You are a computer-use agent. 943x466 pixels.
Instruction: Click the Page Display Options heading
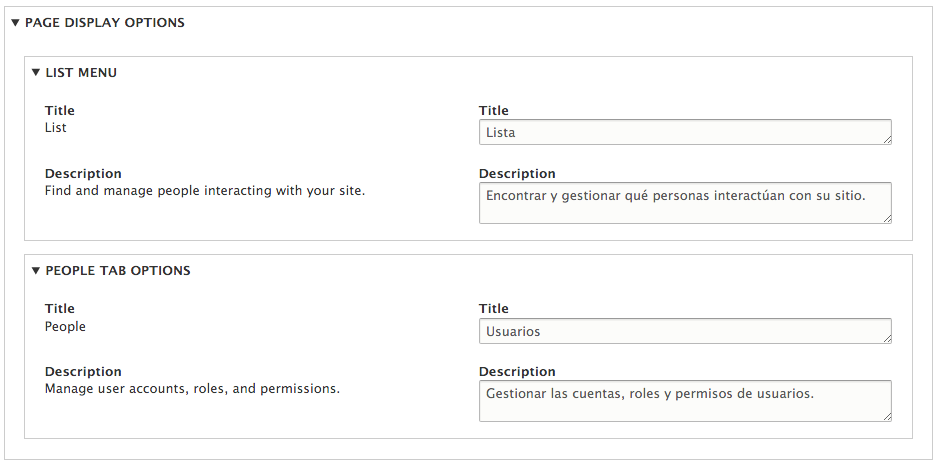(x=105, y=23)
